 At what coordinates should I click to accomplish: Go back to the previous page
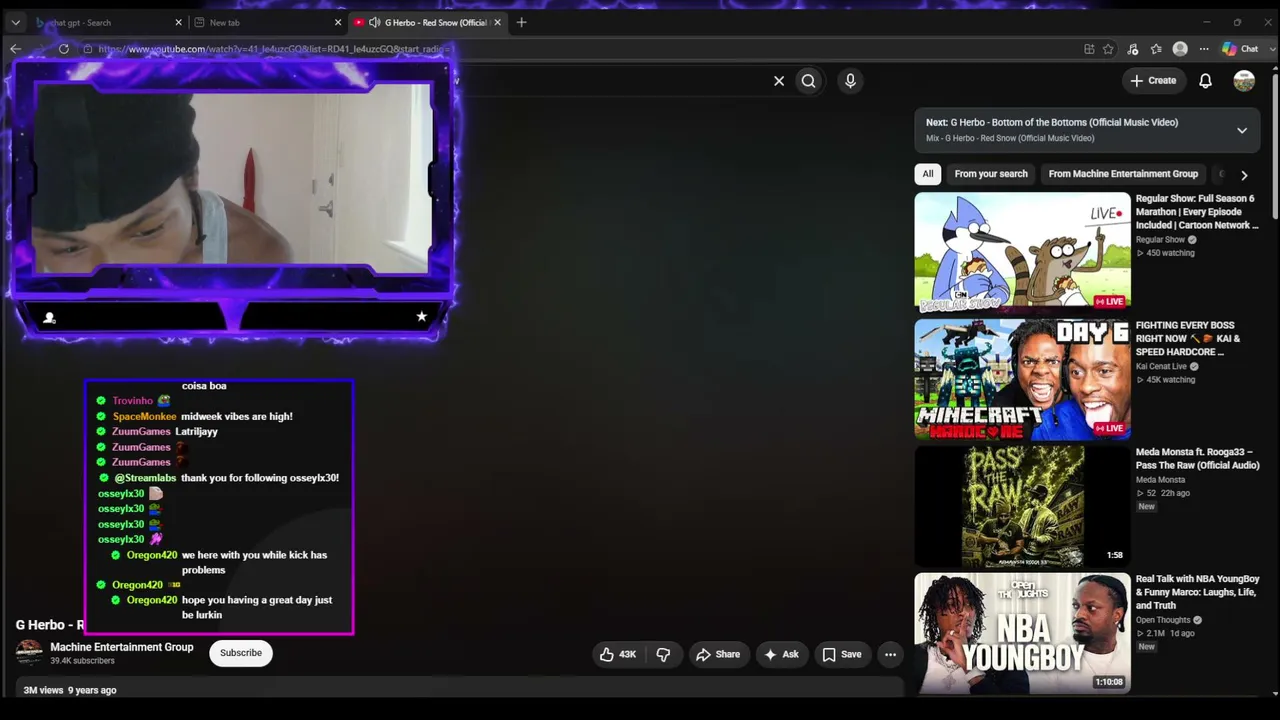(15, 49)
